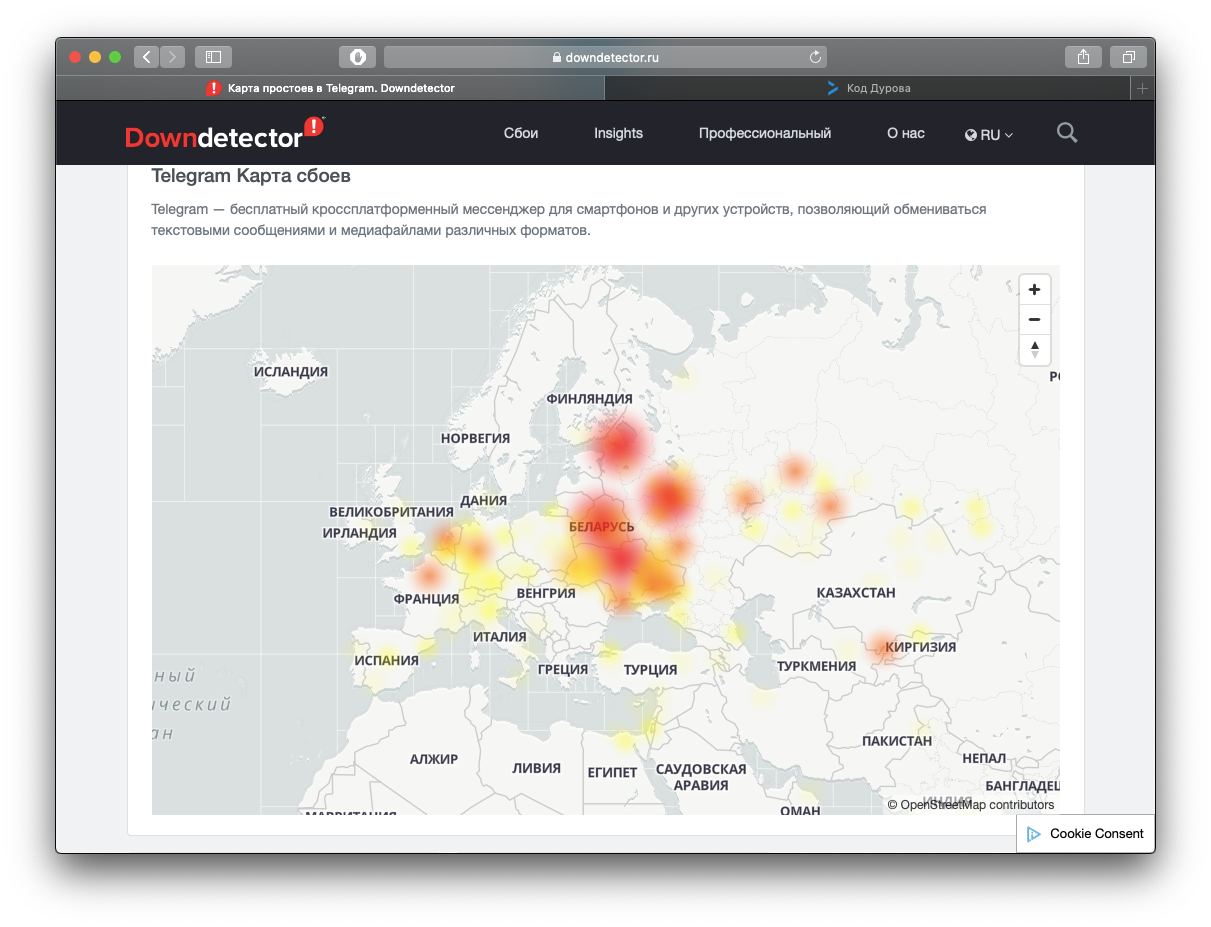Screen dimensions: 1211x927
Task: Click the БЕЛАРУСЬ label on the map
Action: (601, 526)
